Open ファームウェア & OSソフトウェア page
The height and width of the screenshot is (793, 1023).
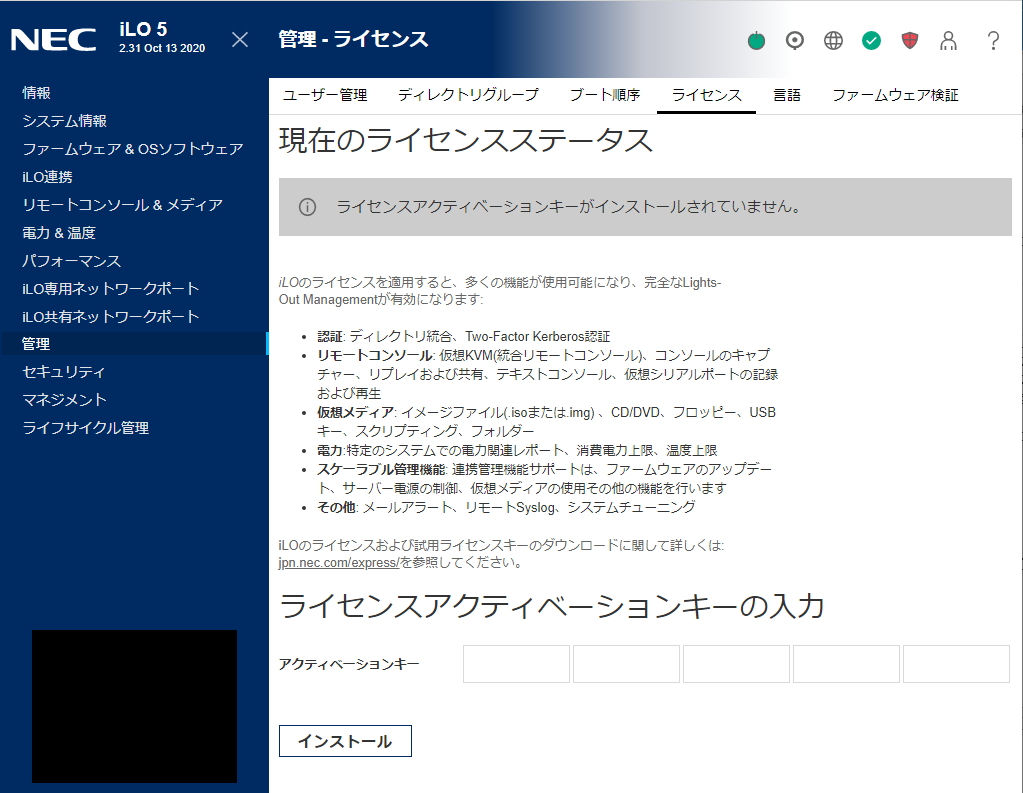pos(133,149)
